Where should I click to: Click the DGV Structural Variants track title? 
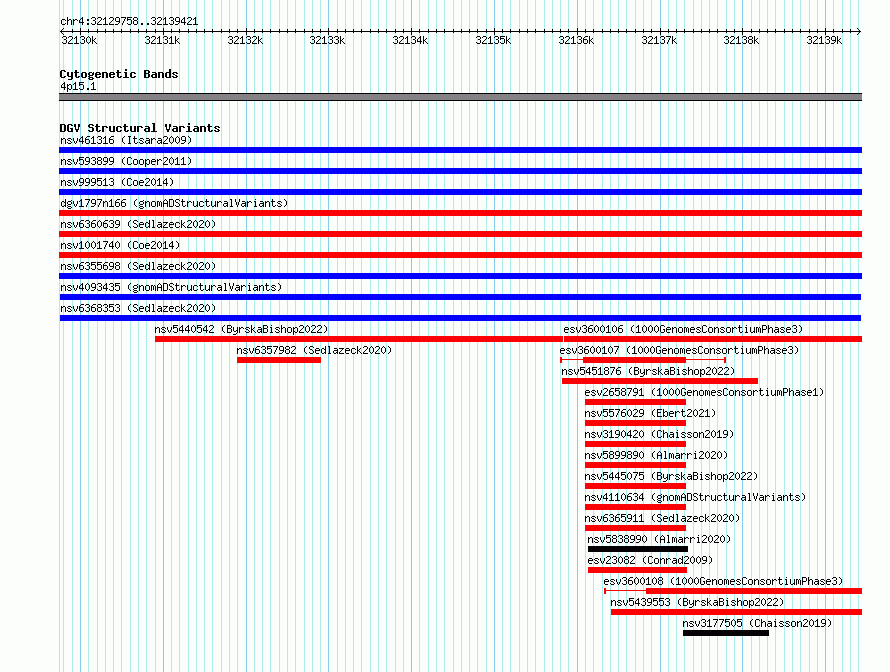click(x=140, y=128)
